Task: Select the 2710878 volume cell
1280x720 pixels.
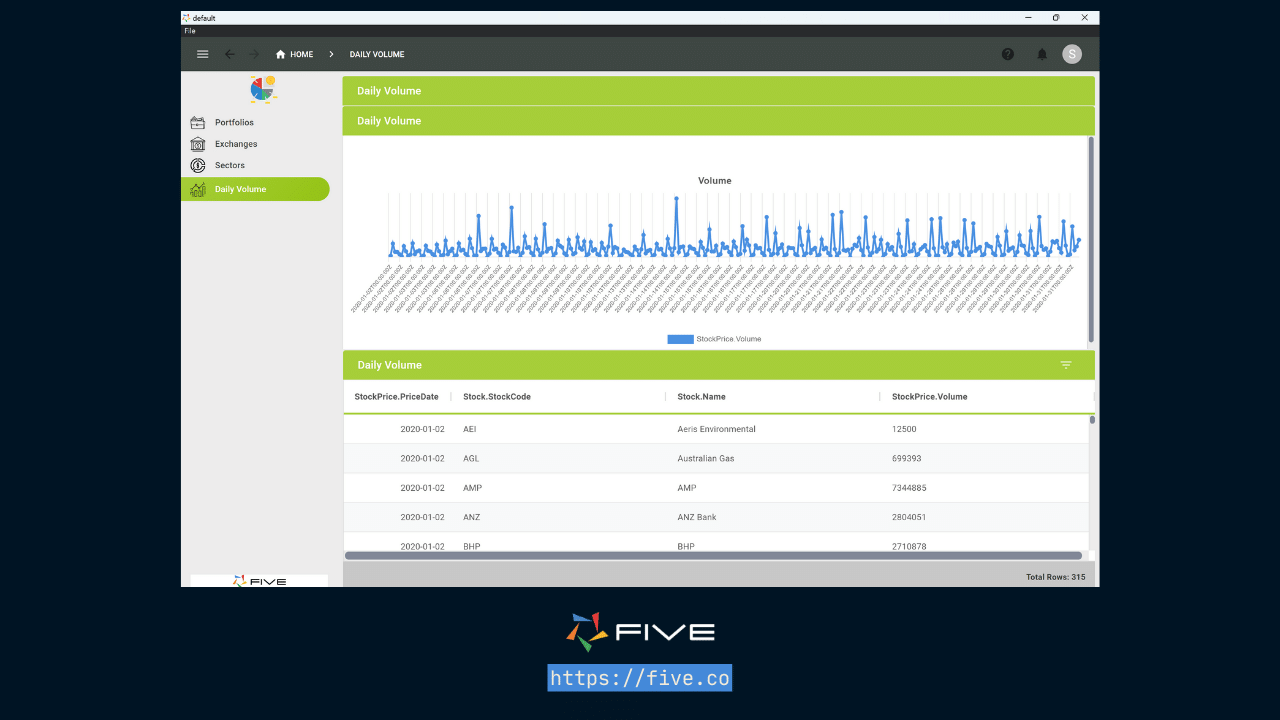Action: (x=909, y=546)
